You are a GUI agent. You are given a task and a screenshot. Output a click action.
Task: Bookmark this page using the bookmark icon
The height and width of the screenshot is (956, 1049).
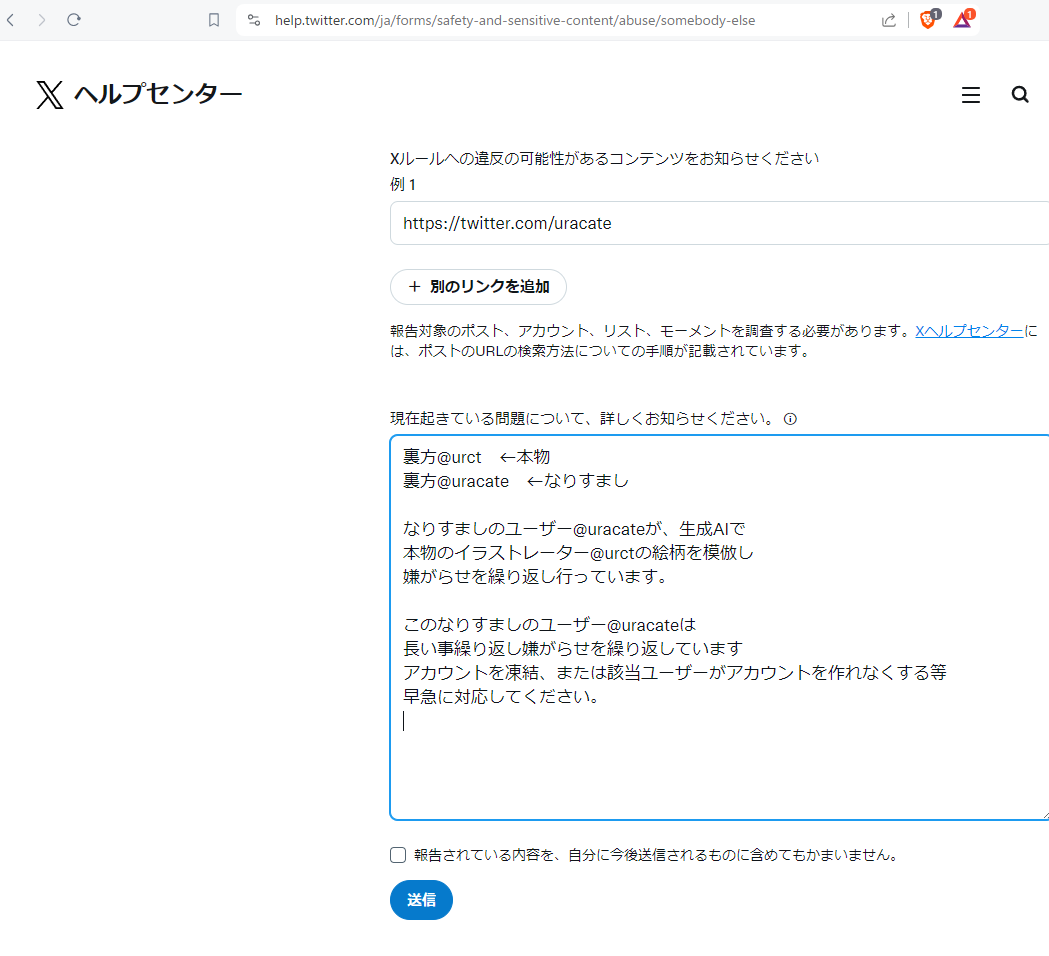coord(213,20)
